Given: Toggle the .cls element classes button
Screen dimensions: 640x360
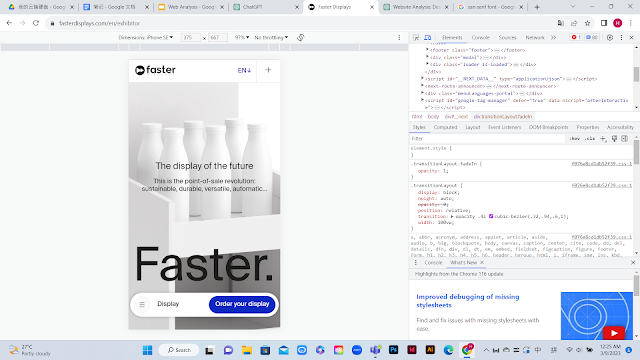Looking at the screenshot, I should [x=589, y=139].
